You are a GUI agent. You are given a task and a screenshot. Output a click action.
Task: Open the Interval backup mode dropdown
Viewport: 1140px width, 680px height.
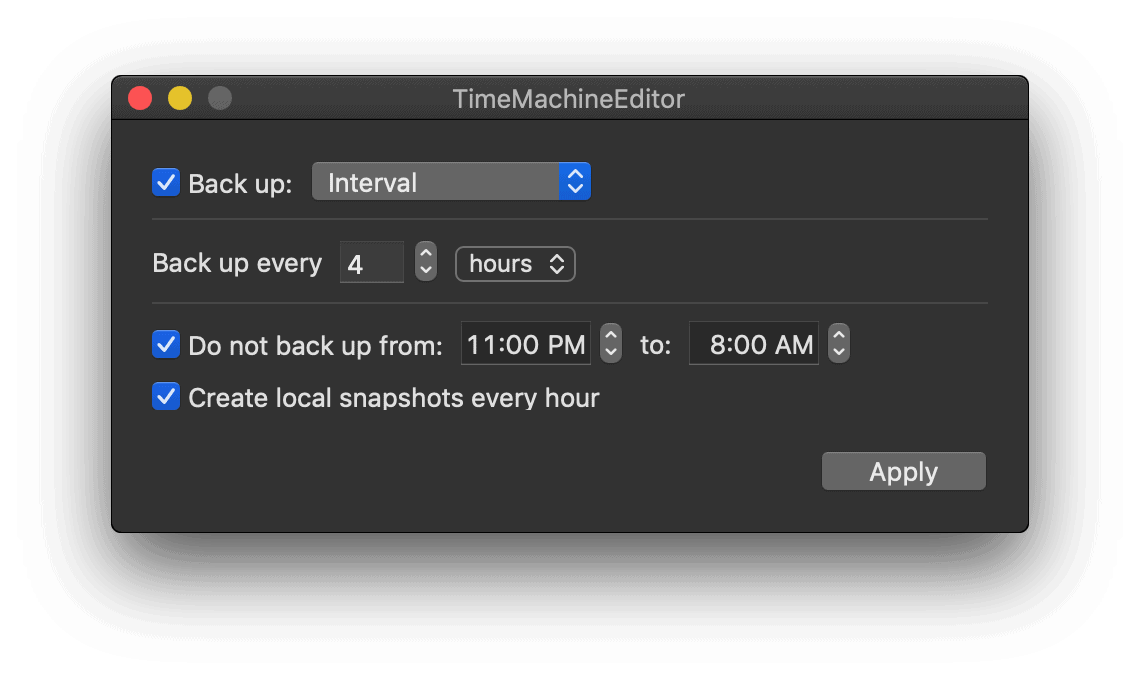pos(451,182)
